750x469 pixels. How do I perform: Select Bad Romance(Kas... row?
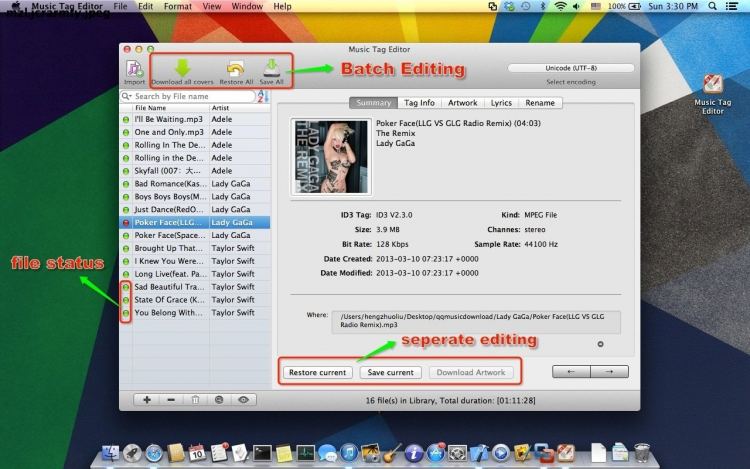(x=195, y=184)
